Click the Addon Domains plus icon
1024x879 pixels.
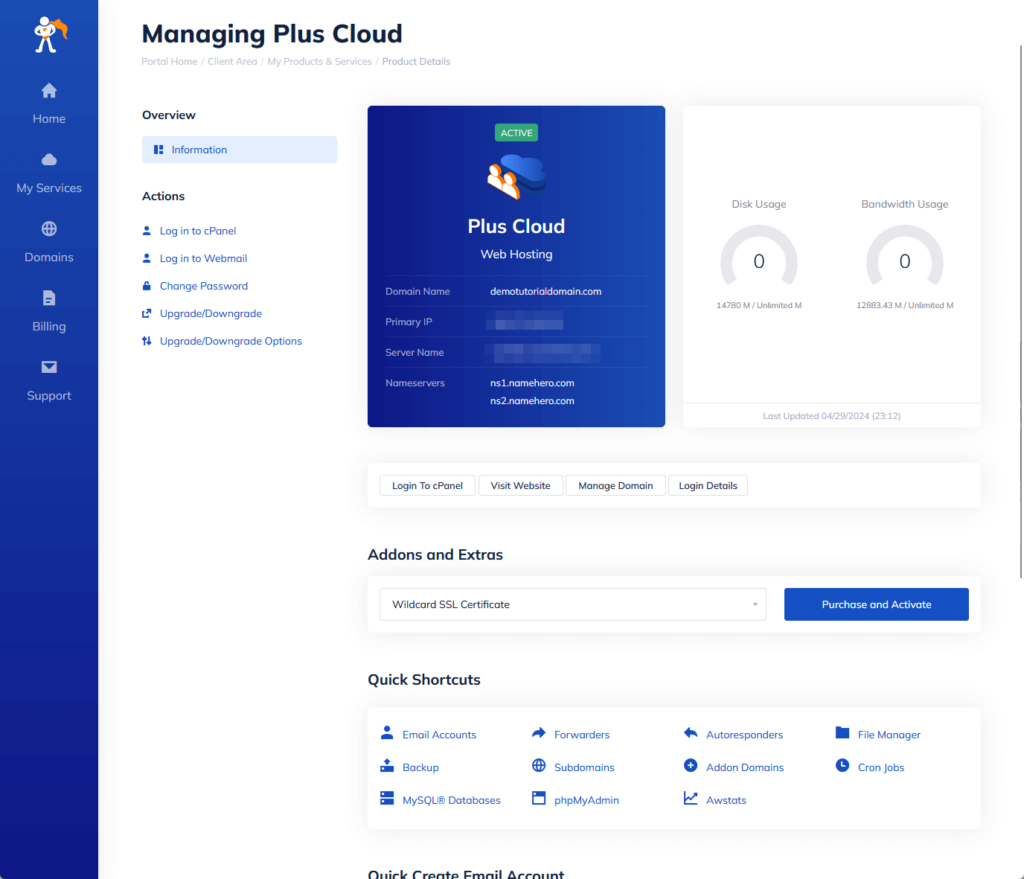coord(690,765)
